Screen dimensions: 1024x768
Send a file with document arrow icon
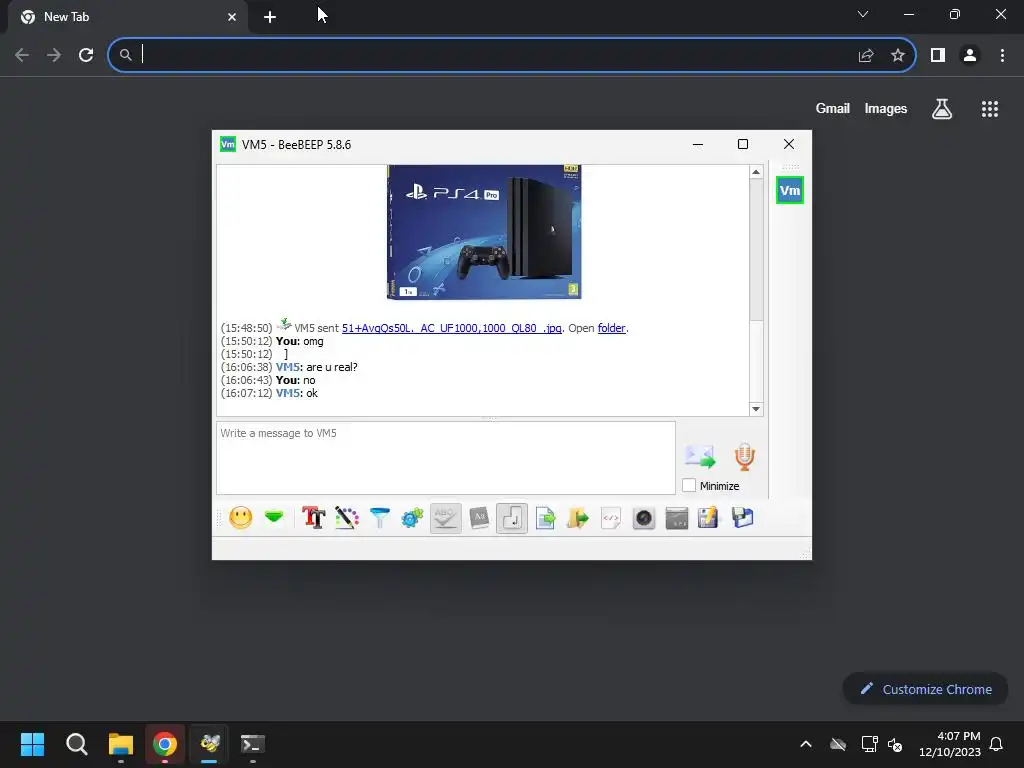[545, 518]
